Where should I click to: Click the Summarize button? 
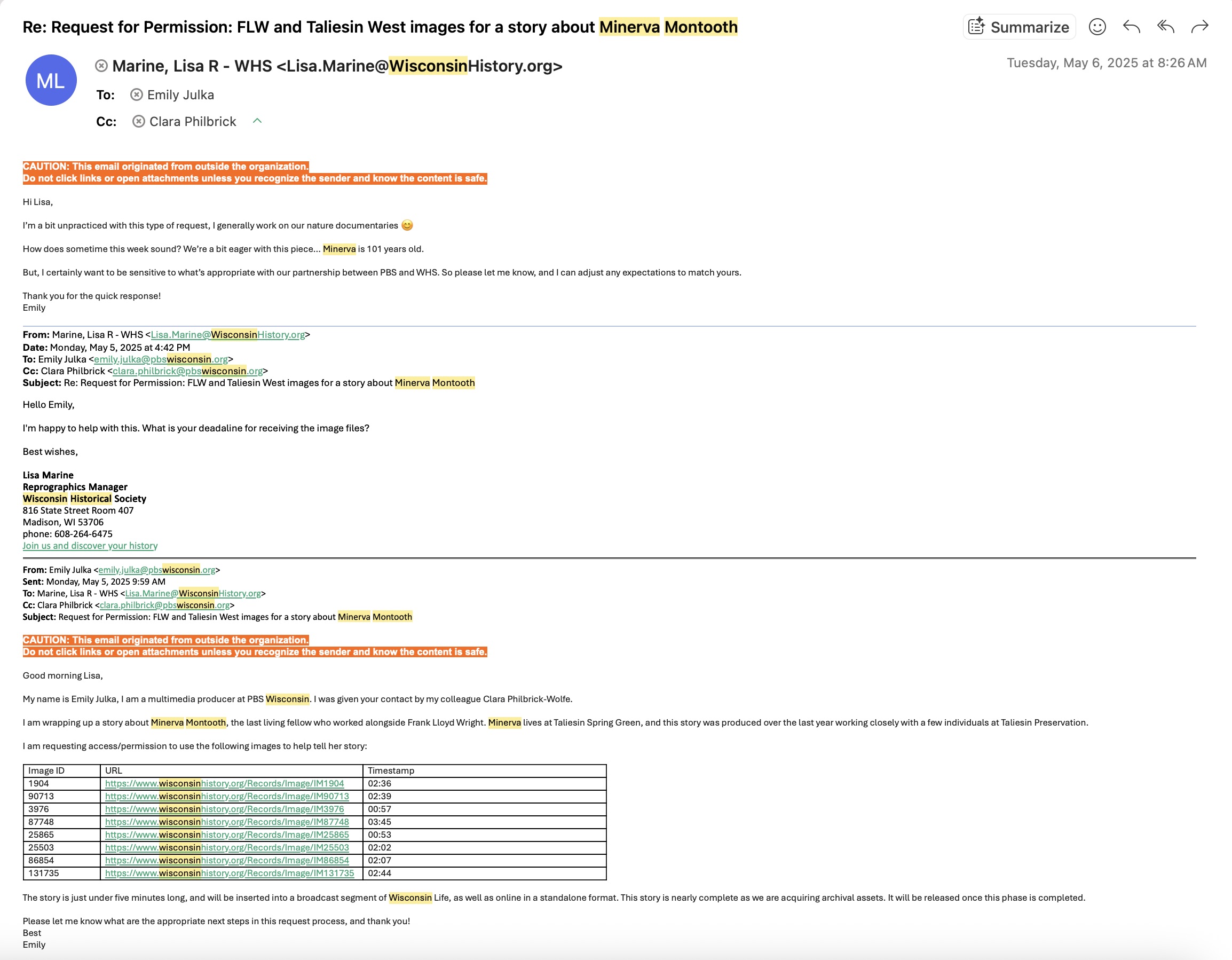click(1019, 27)
